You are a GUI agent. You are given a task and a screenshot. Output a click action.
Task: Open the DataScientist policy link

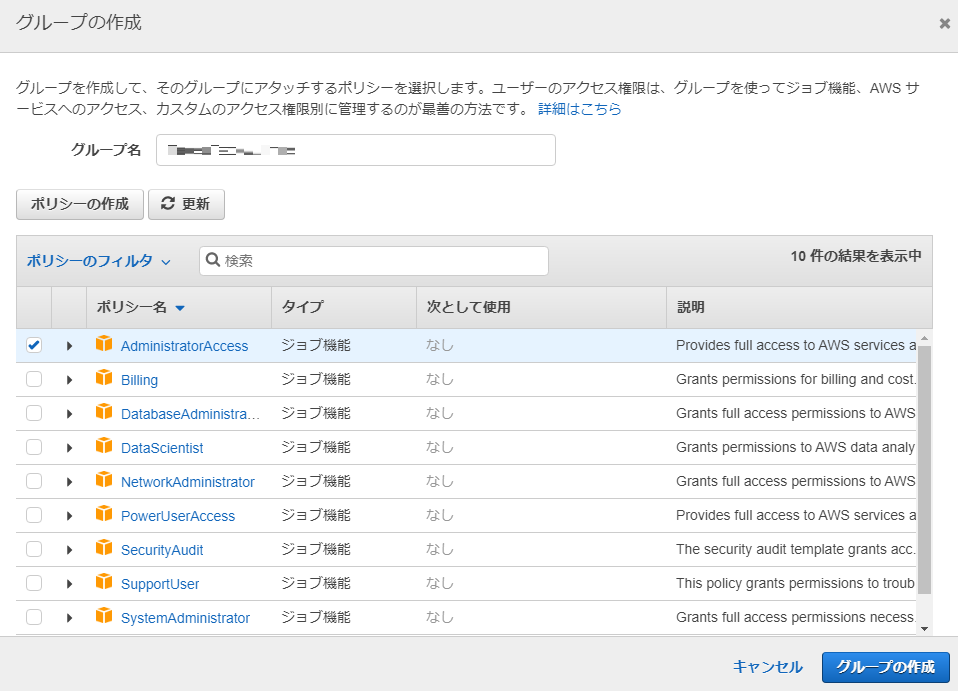pos(162,448)
